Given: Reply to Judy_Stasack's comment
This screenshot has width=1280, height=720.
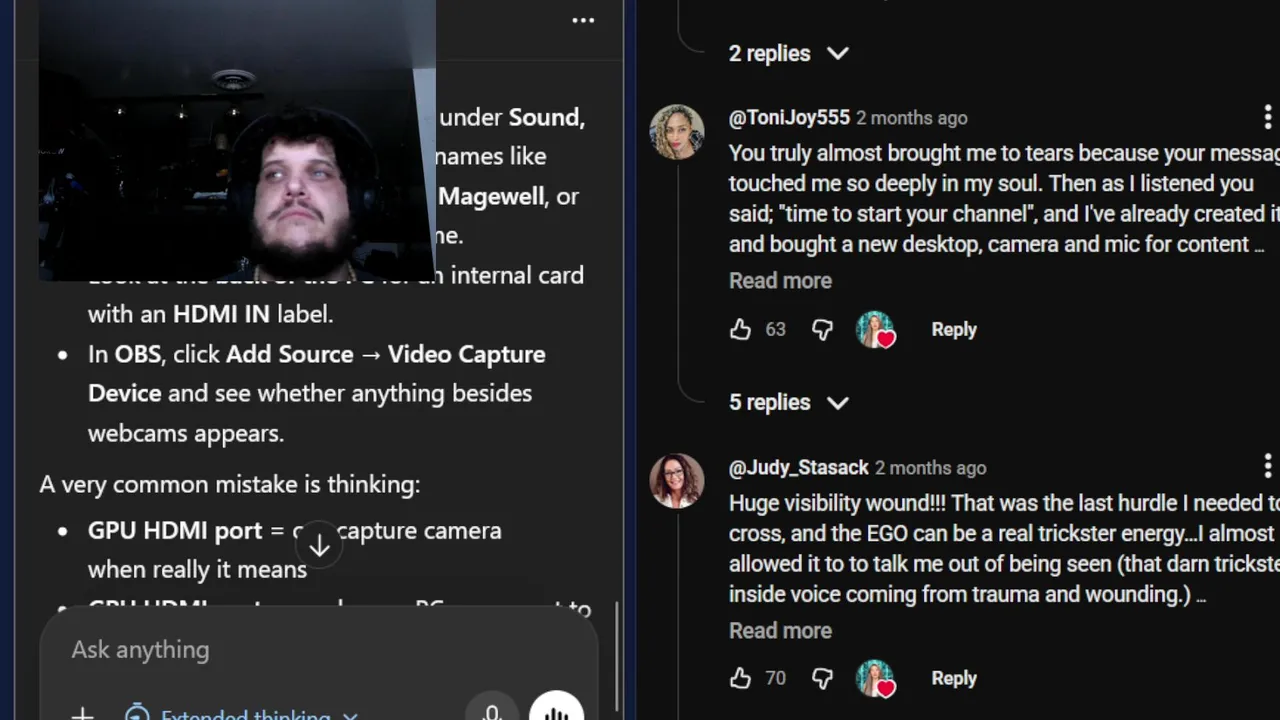Looking at the screenshot, I should (x=953, y=678).
